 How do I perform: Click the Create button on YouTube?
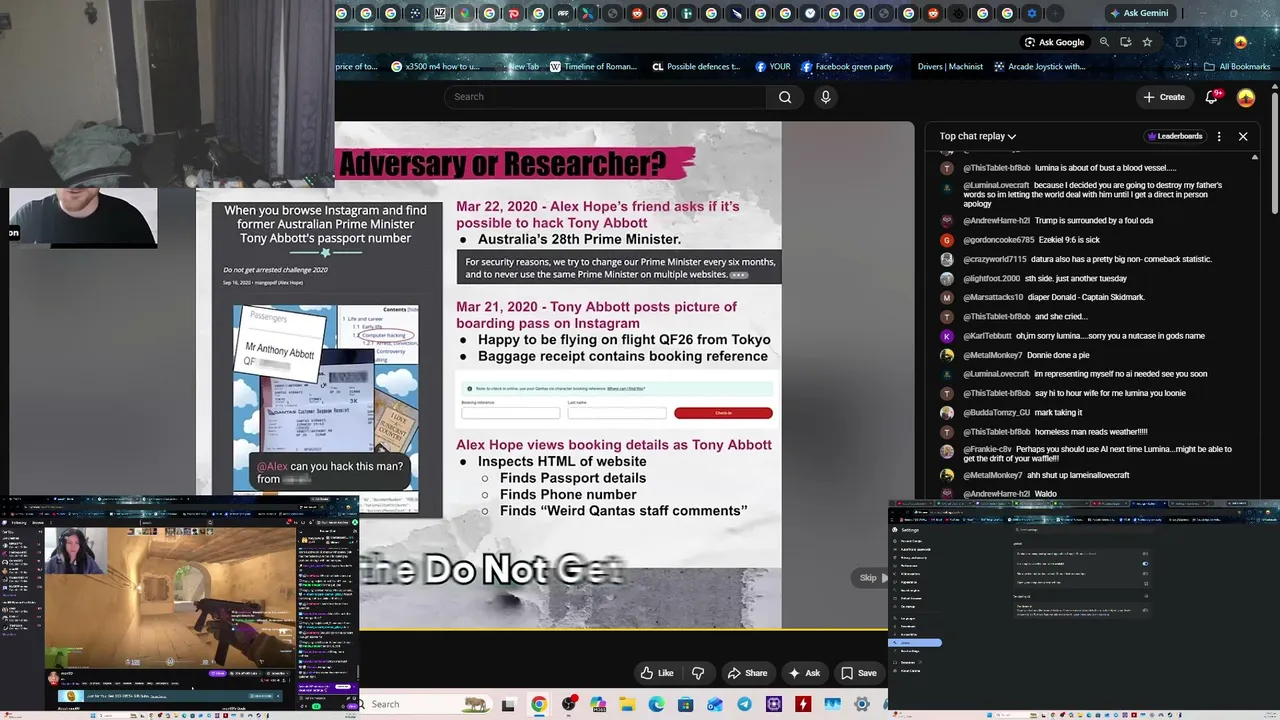1164,97
